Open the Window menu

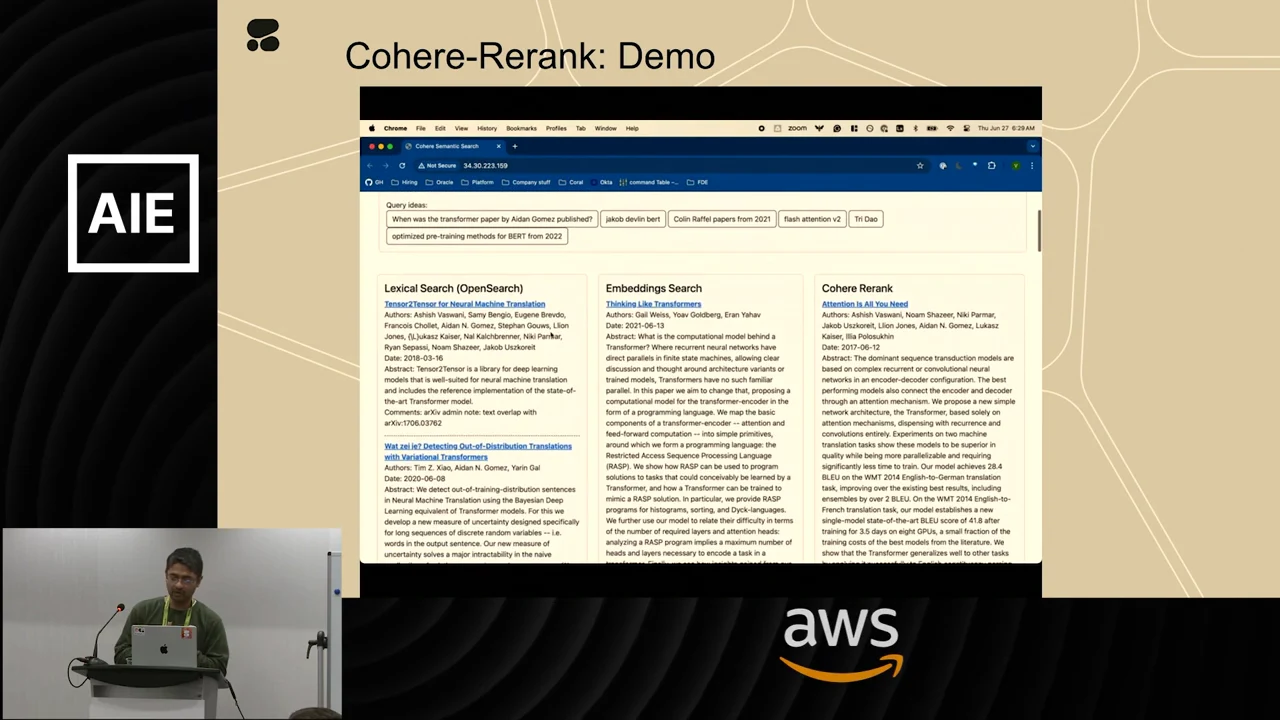[x=606, y=128]
